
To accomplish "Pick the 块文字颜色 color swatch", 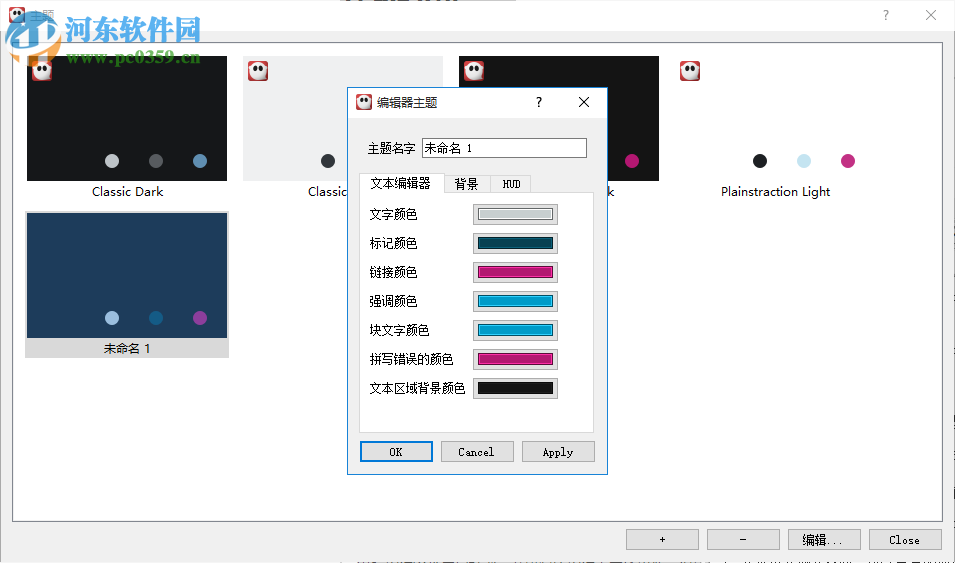I will coord(515,330).
